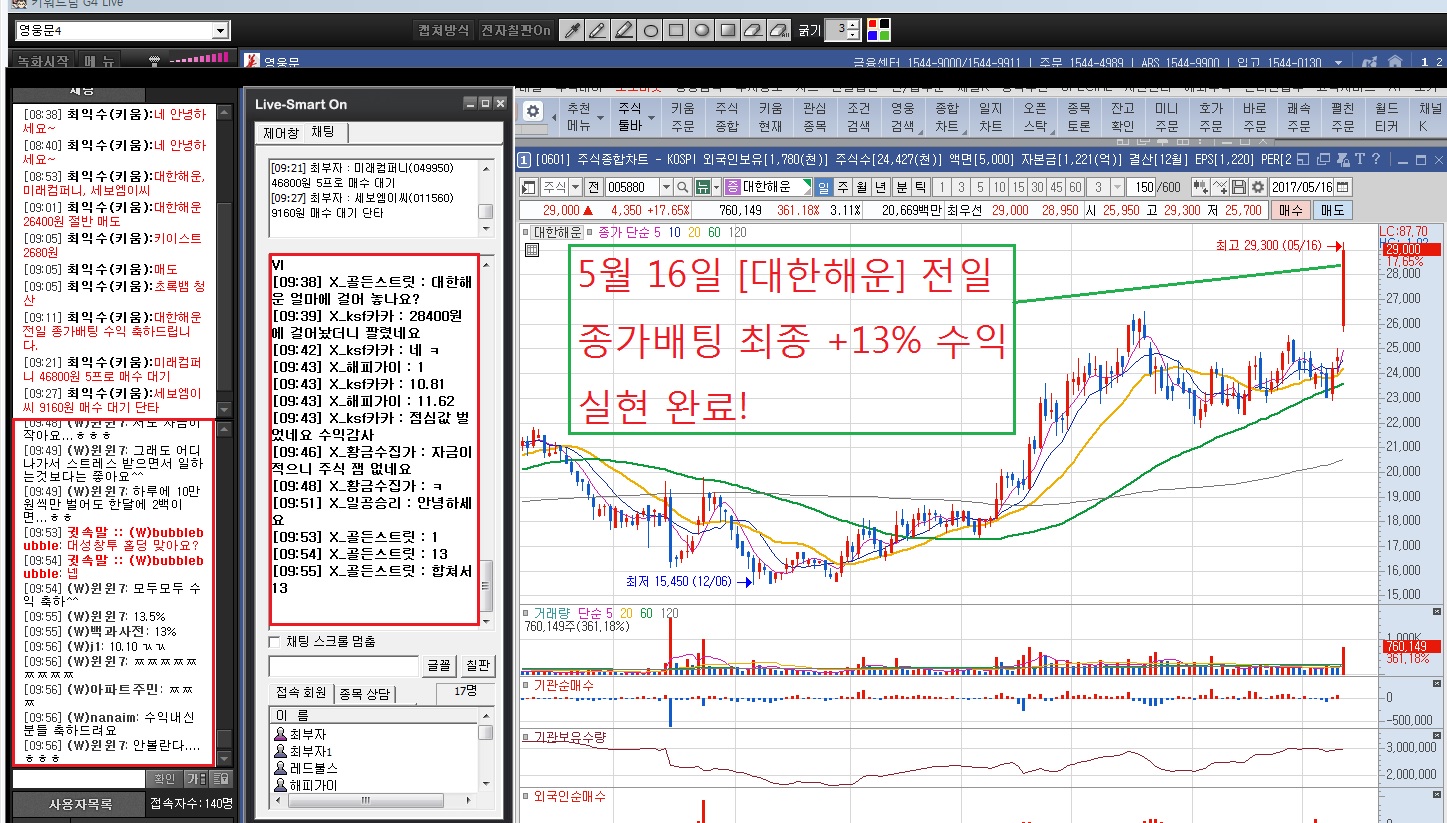Click the 칠판 board button
1447x823 pixels.
[x=478, y=665]
